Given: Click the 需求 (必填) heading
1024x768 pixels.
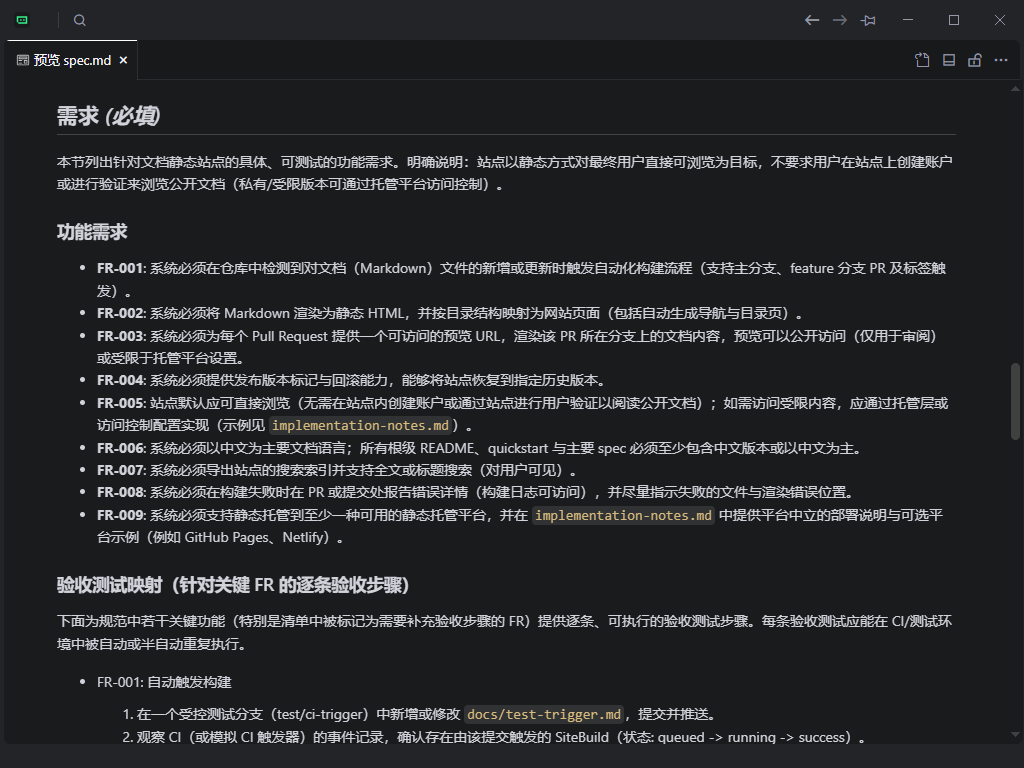Looking at the screenshot, I should coord(108,116).
